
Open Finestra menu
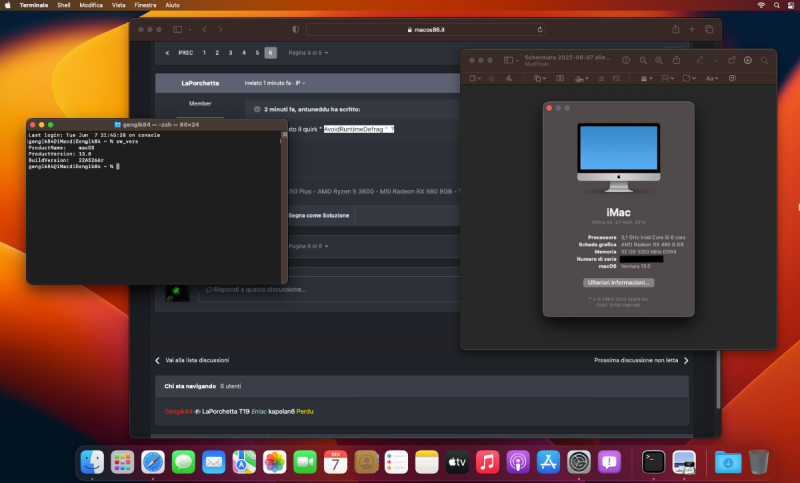pyautogui.click(x=145, y=5)
